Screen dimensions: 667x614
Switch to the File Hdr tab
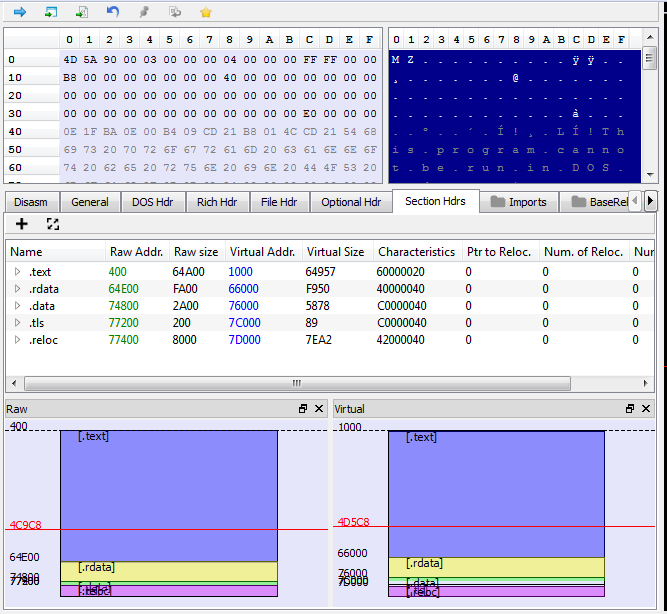(279, 202)
